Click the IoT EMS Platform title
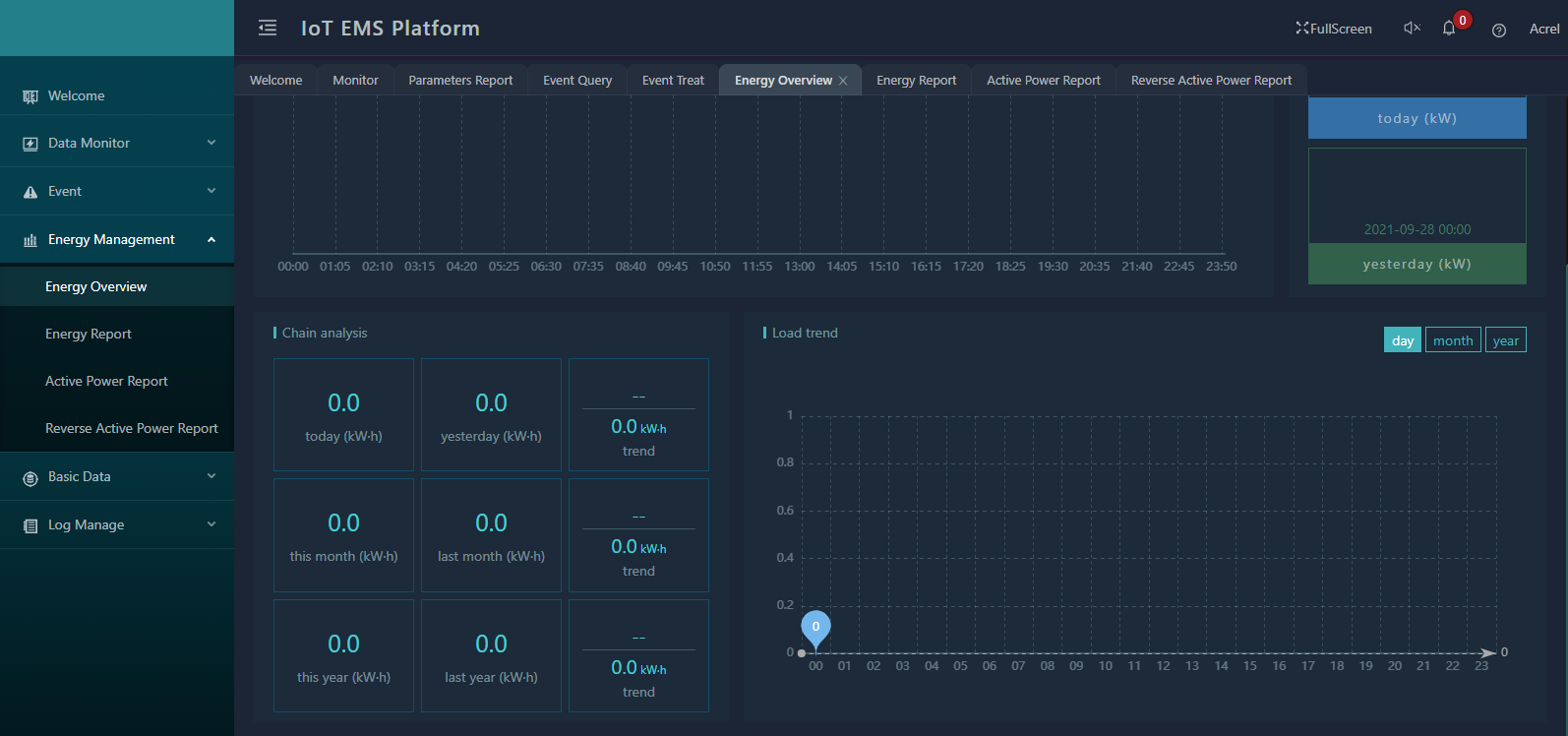 (391, 29)
